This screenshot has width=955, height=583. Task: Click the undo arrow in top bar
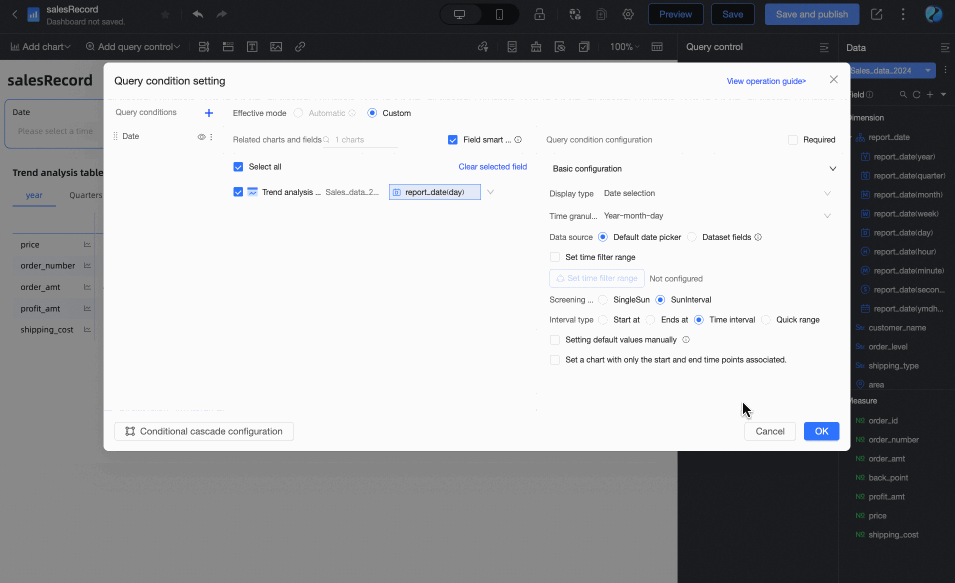coord(198,14)
